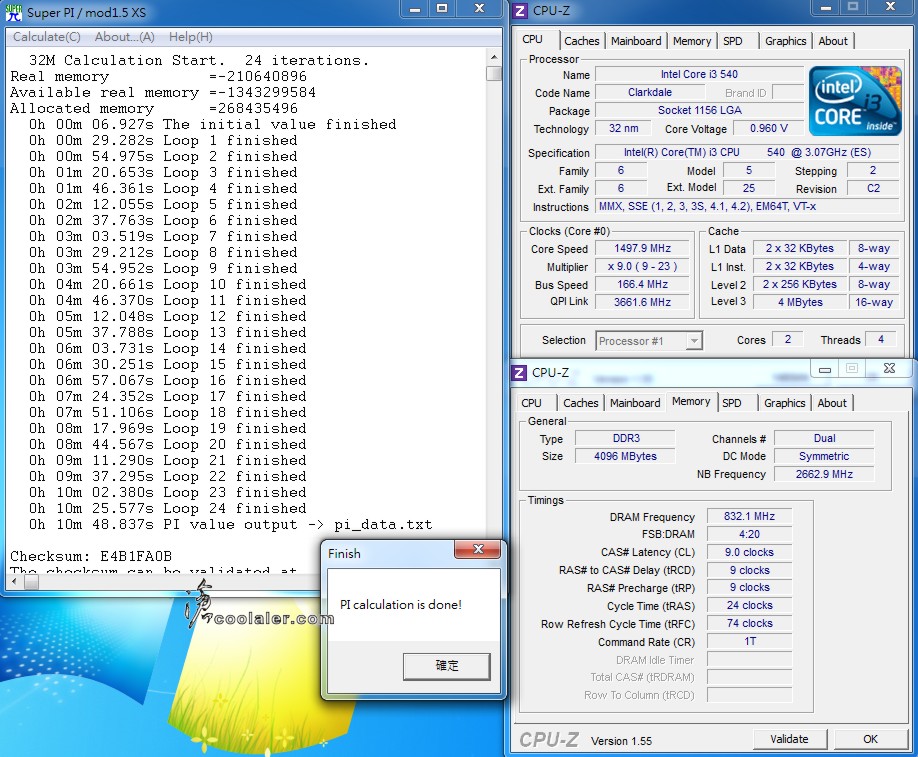Open SPD tab in CPU-Z processor window
The height and width of the screenshot is (757, 918).
(x=732, y=41)
